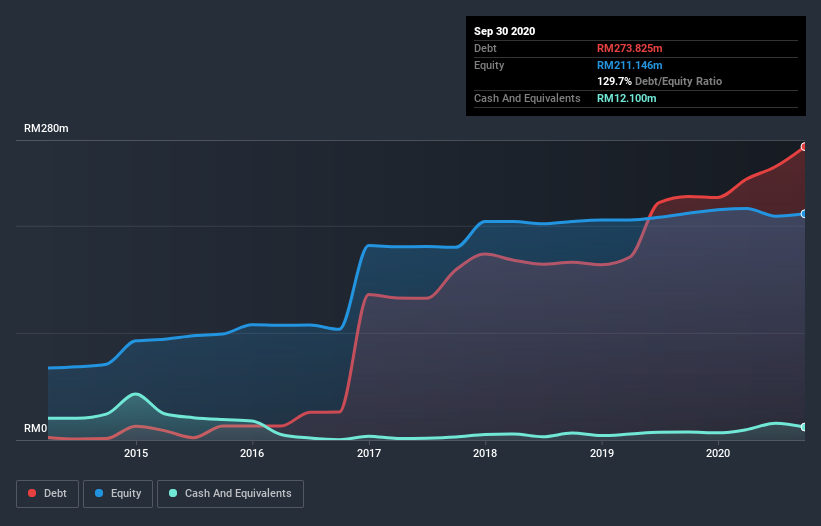821x526 pixels.
Task: Click the Equity row label in tooltip
Action: coord(489,65)
